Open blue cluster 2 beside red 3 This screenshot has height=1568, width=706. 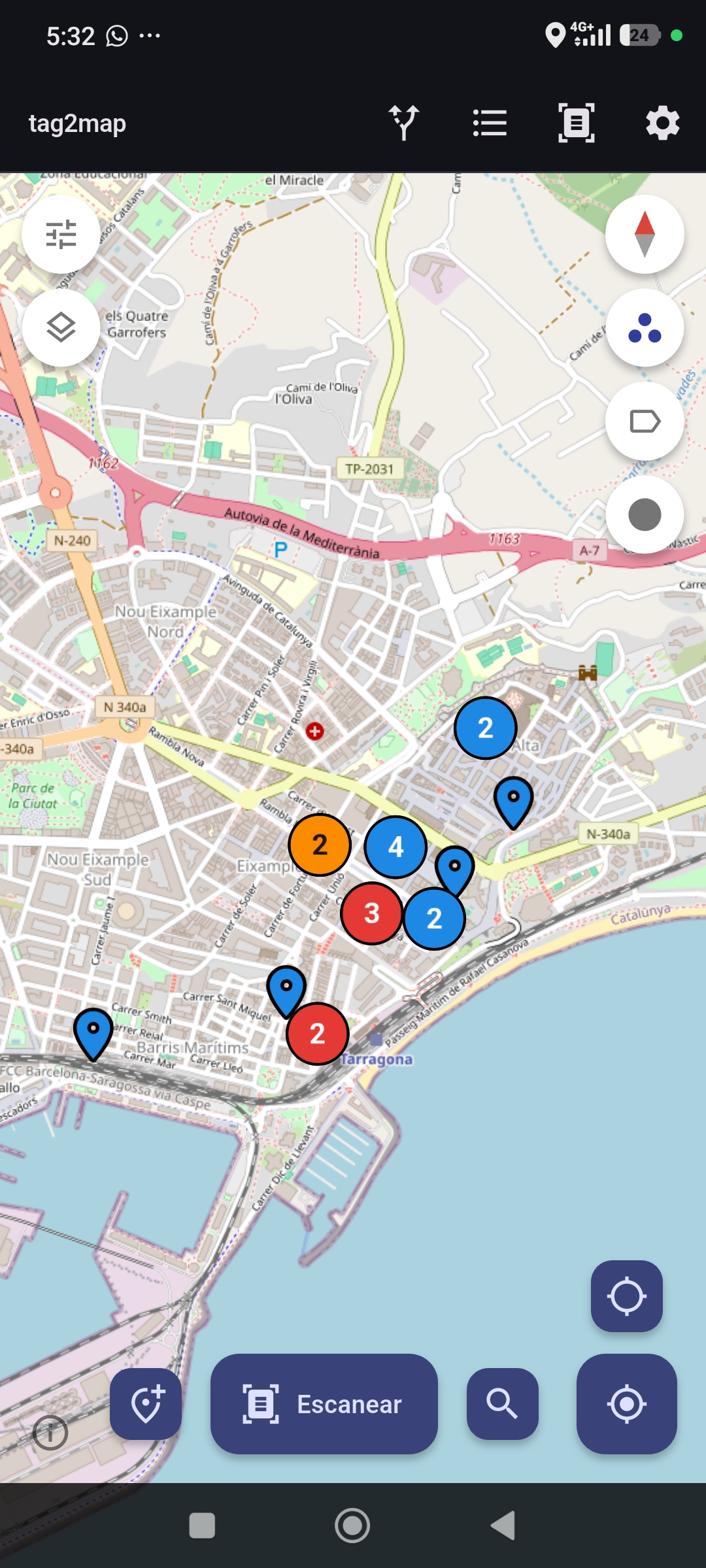(x=435, y=918)
